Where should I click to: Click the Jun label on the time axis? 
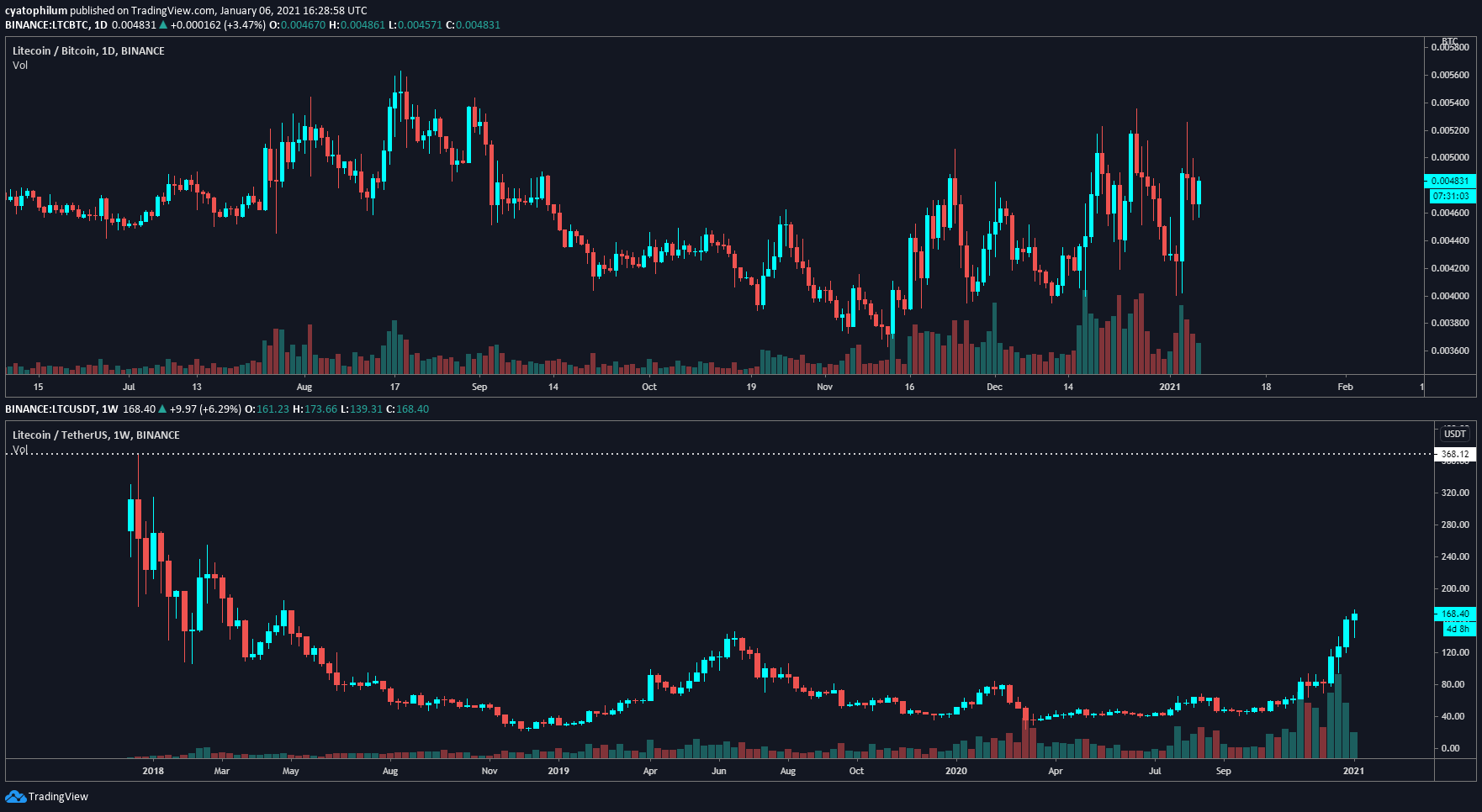tap(718, 771)
